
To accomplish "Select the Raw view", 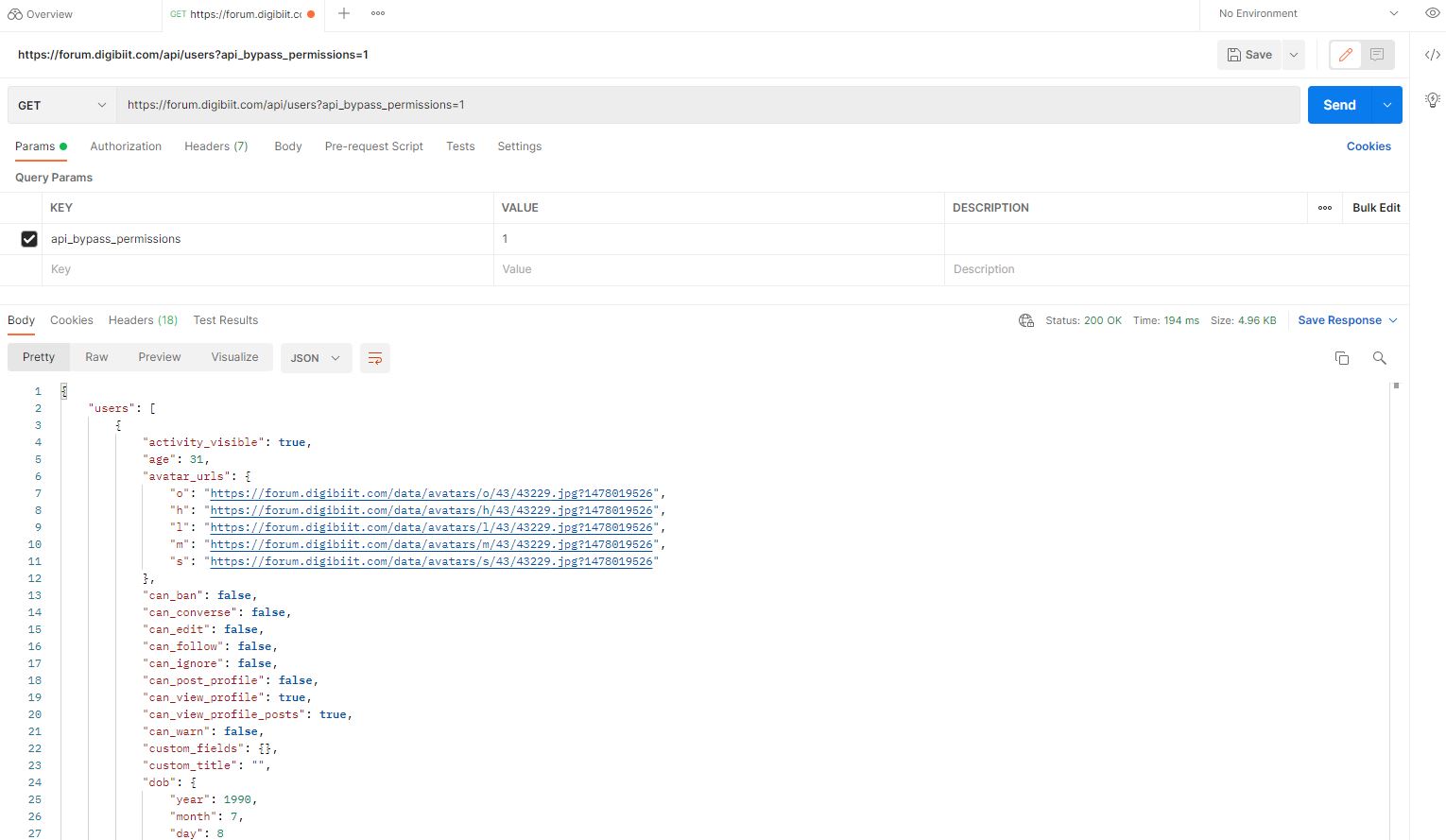I will pyautogui.click(x=96, y=357).
